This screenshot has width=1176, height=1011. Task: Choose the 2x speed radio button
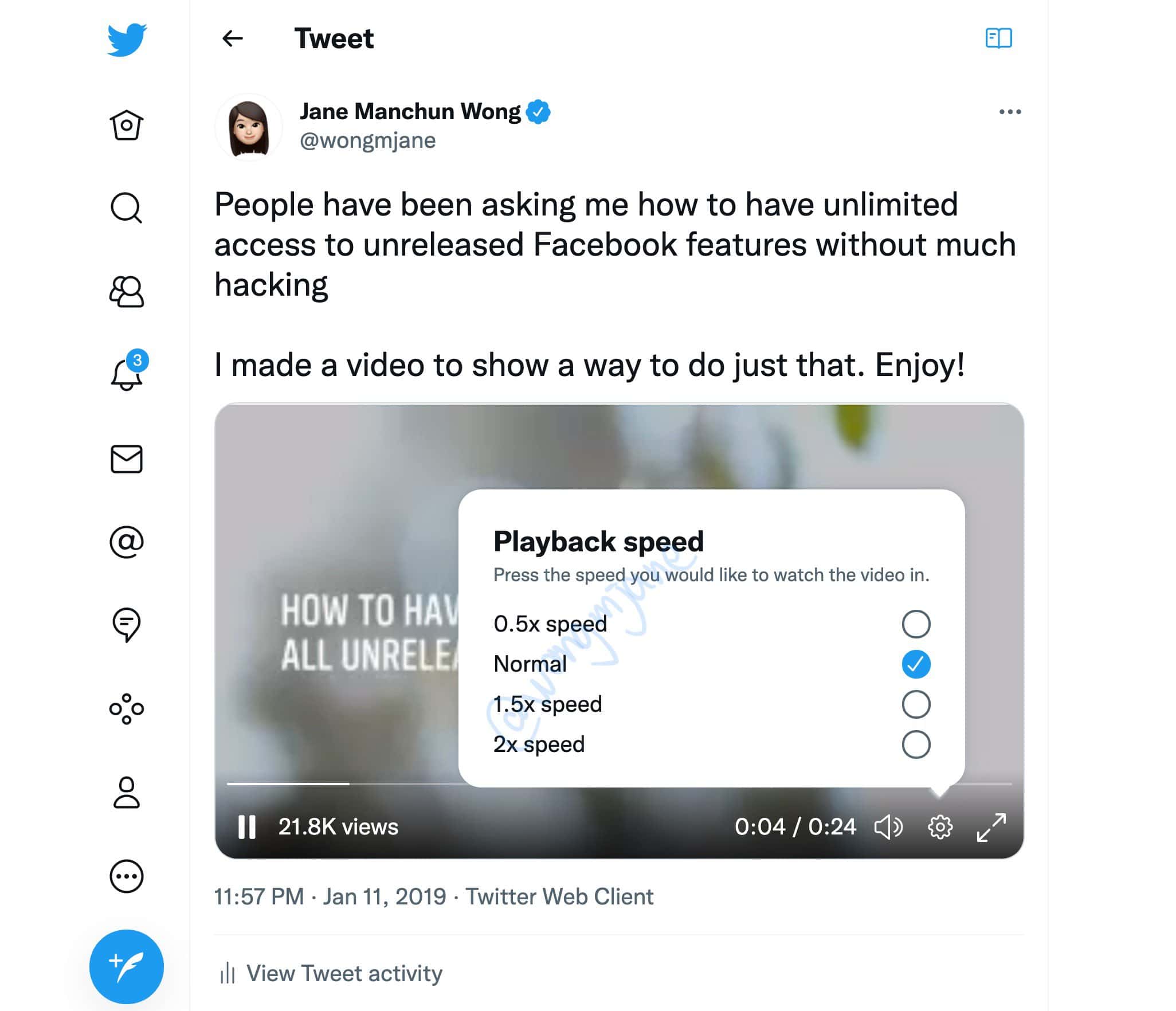click(916, 744)
